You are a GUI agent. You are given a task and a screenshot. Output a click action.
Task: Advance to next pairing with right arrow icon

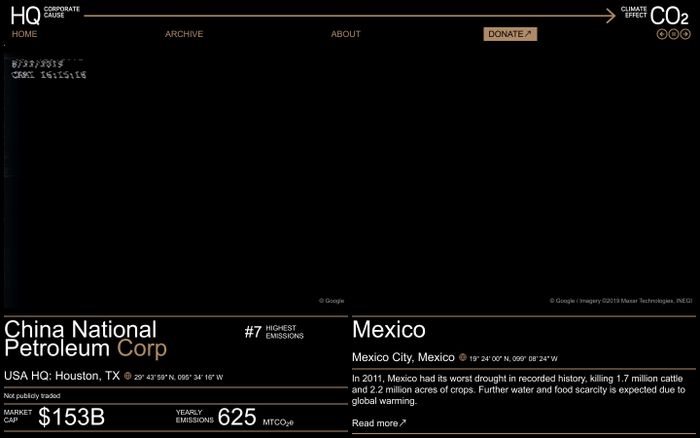[x=685, y=34]
